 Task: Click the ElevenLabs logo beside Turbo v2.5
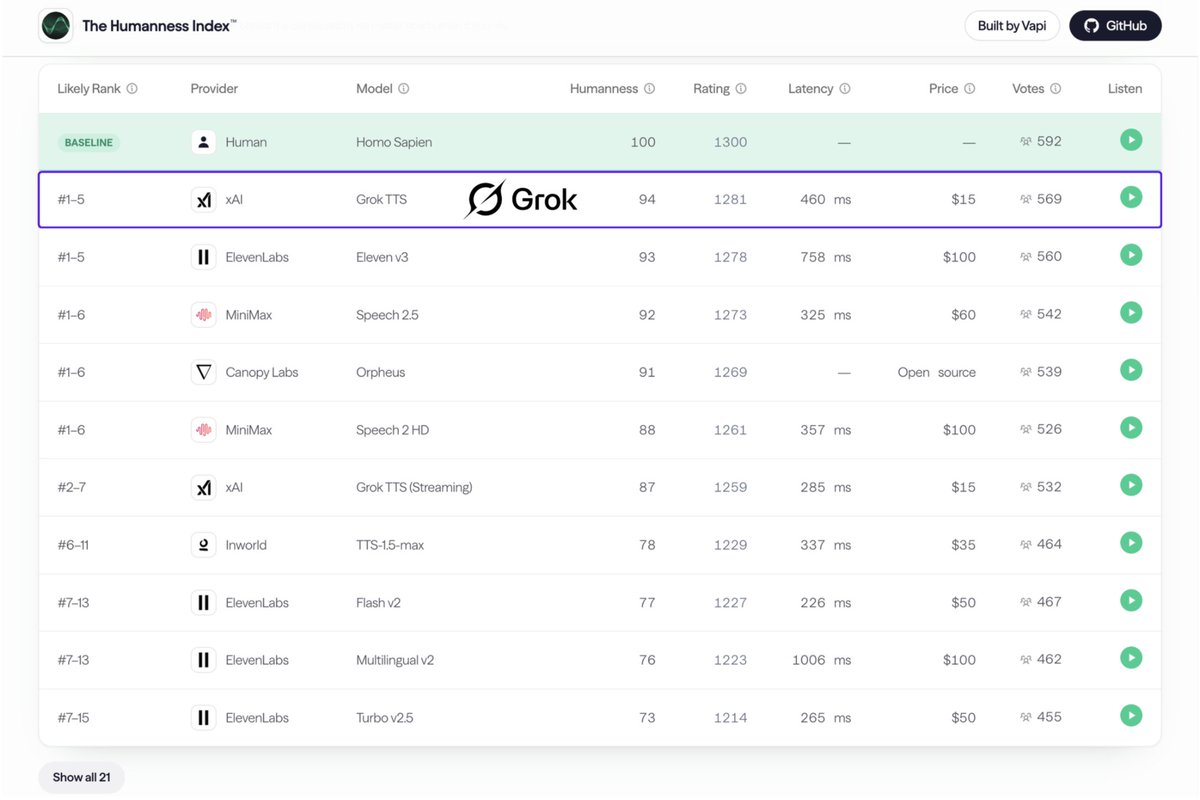click(x=204, y=717)
